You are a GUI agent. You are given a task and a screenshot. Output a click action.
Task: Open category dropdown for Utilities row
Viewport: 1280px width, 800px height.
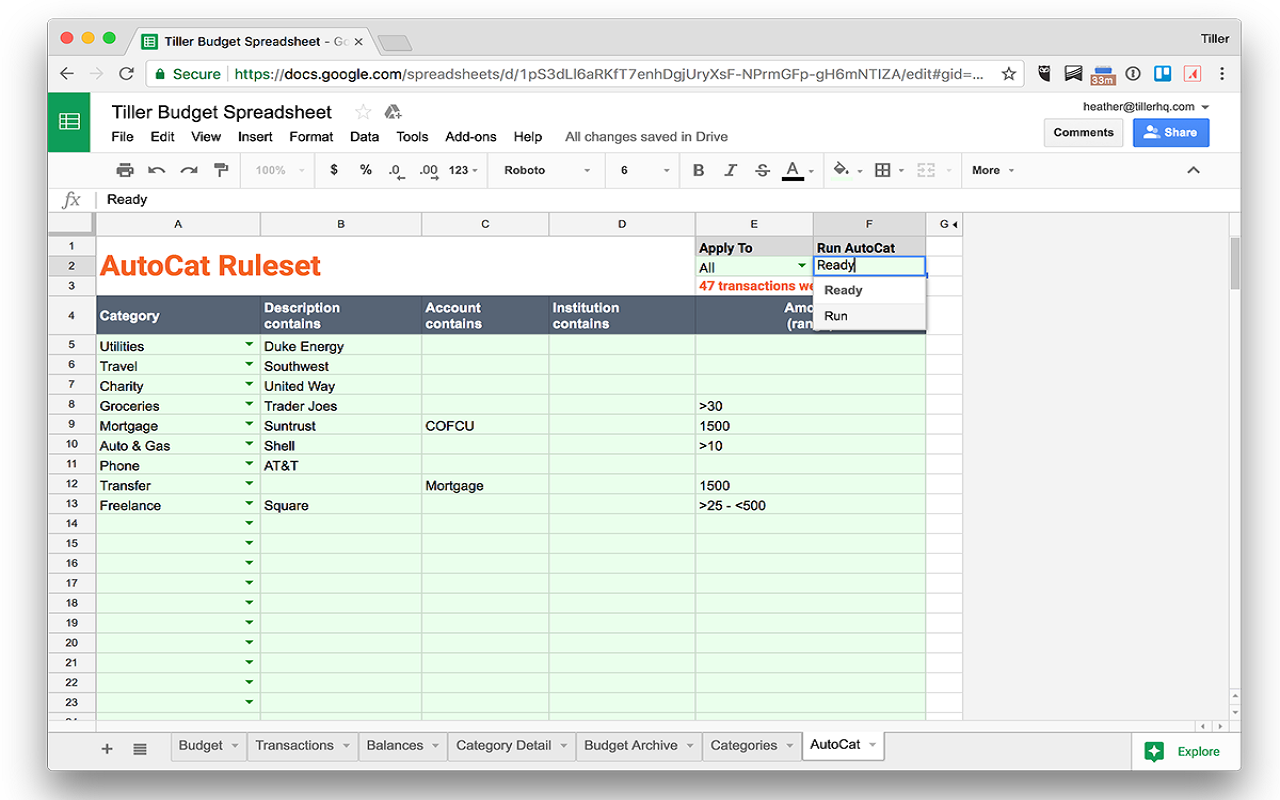(249, 344)
